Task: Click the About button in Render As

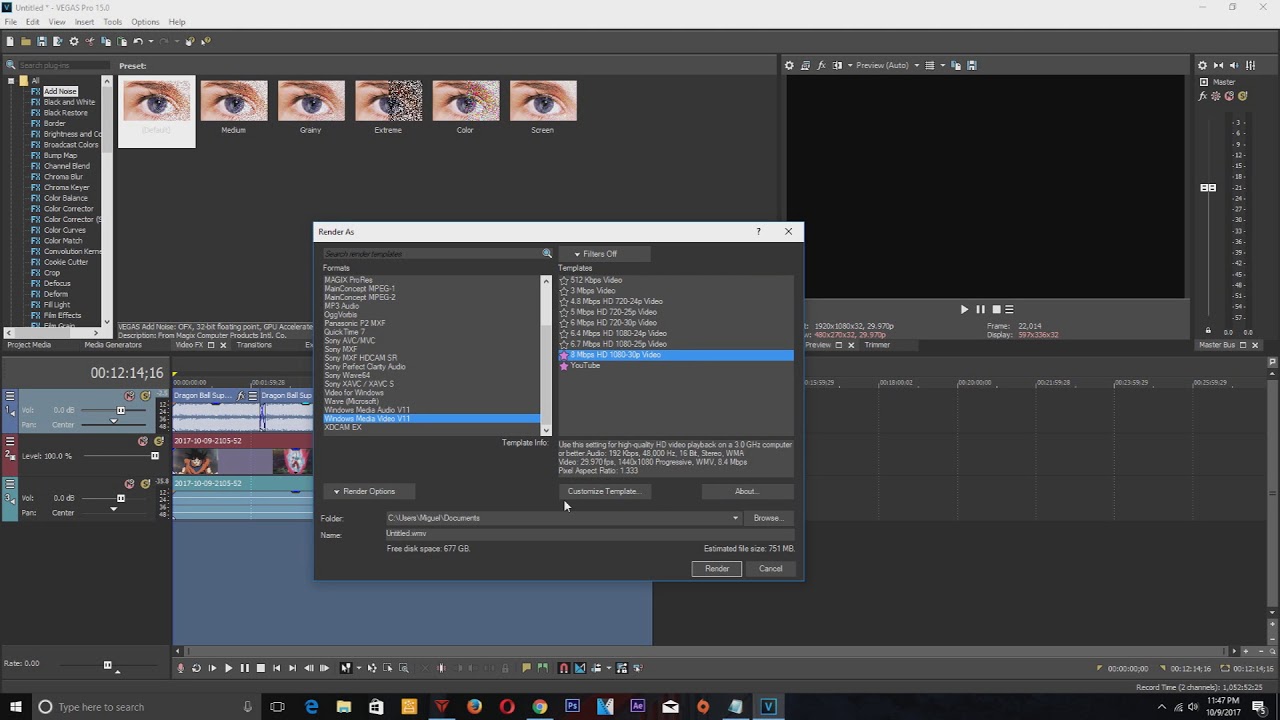Action: tap(746, 491)
